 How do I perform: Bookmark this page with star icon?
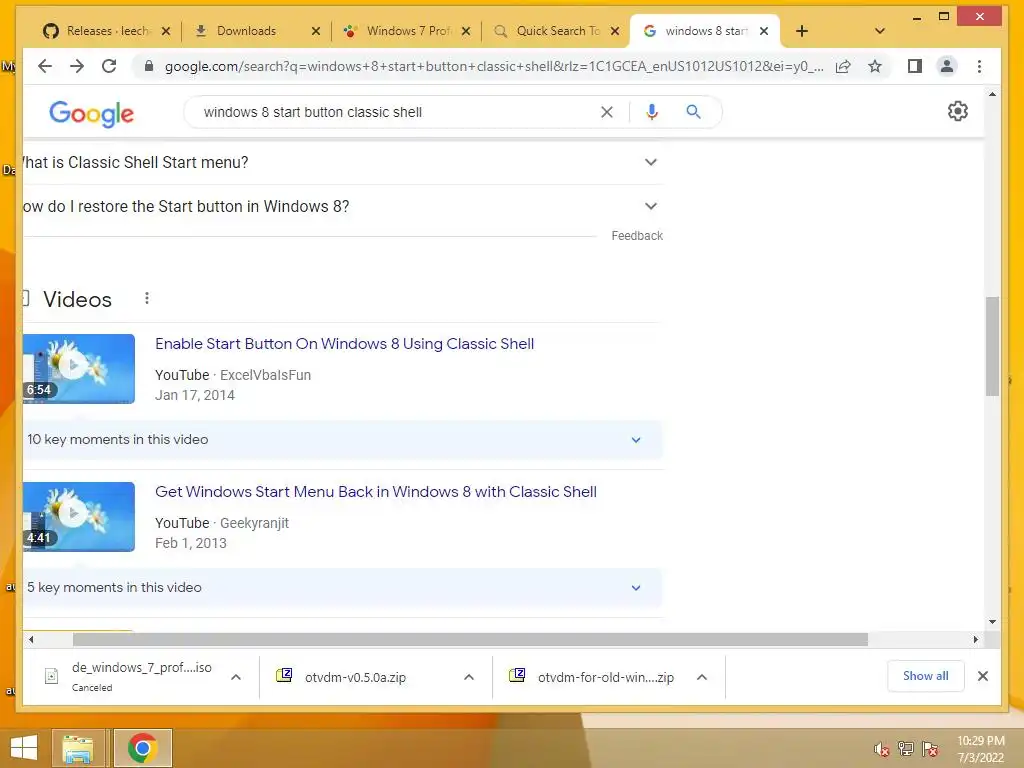point(875,66)
